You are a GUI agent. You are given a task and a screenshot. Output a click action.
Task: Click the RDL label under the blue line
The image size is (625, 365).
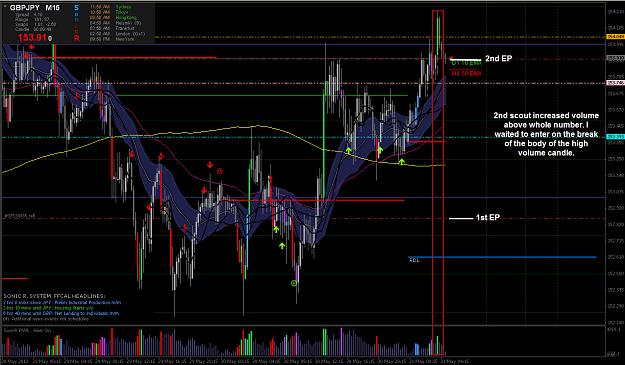pyautogui.click(x=415, y=261)
